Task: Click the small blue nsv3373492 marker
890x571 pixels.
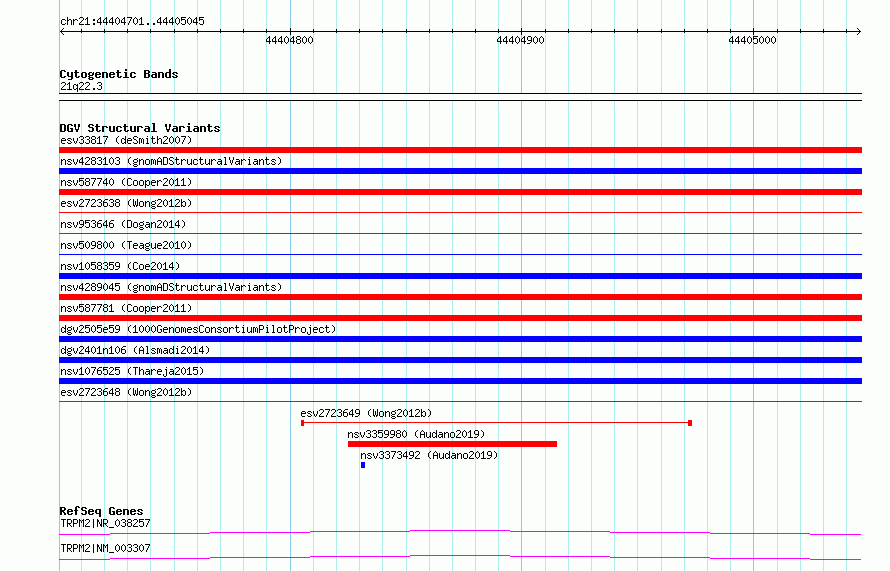Action: (x=363, y=465)
